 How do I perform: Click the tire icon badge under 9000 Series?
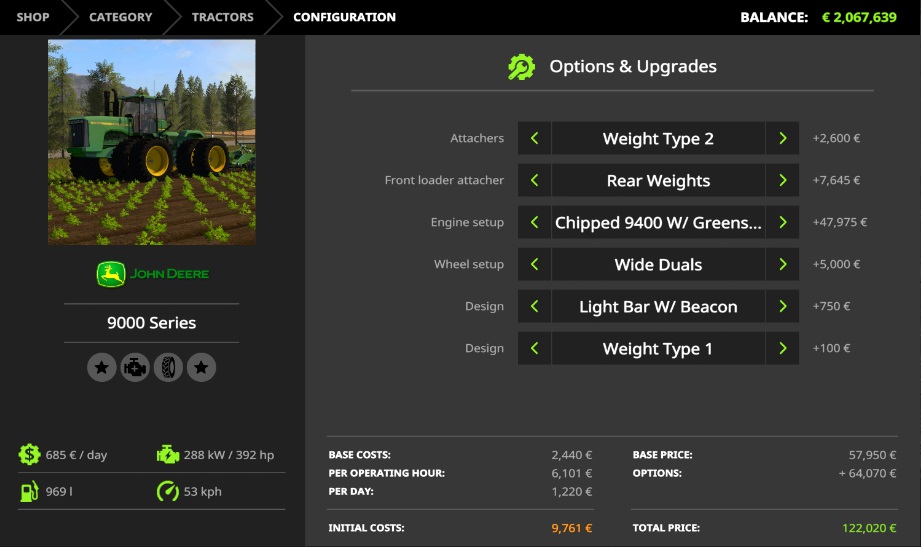[168, 368]
